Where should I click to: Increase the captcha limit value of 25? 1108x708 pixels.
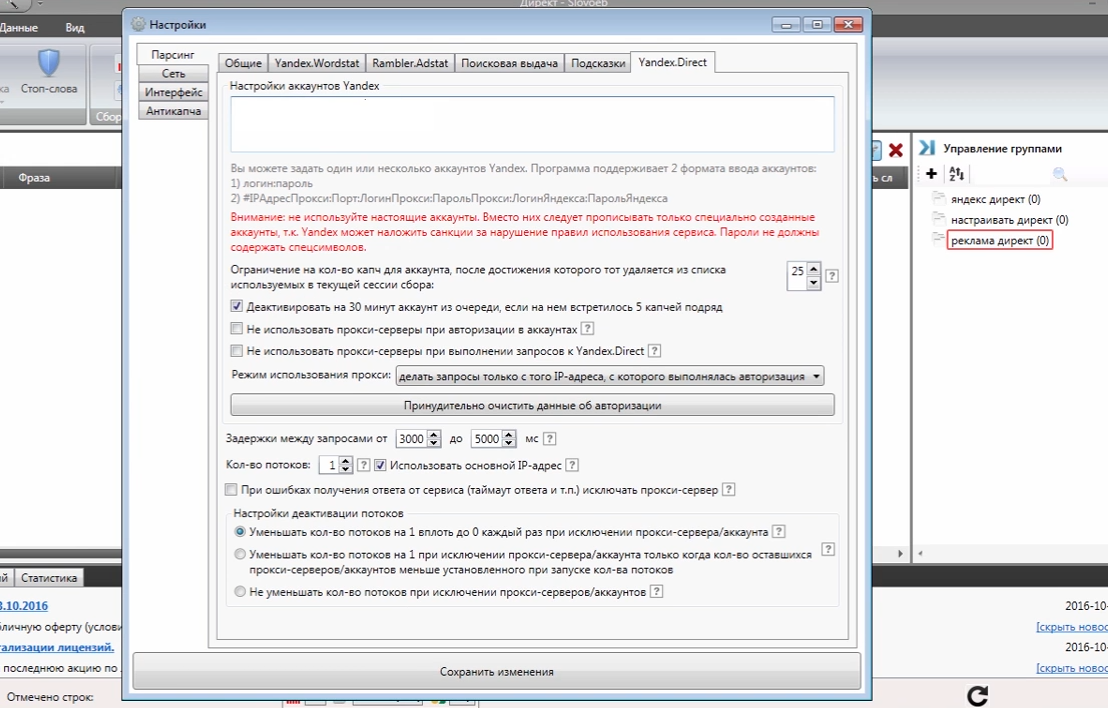tap(813, 269)
